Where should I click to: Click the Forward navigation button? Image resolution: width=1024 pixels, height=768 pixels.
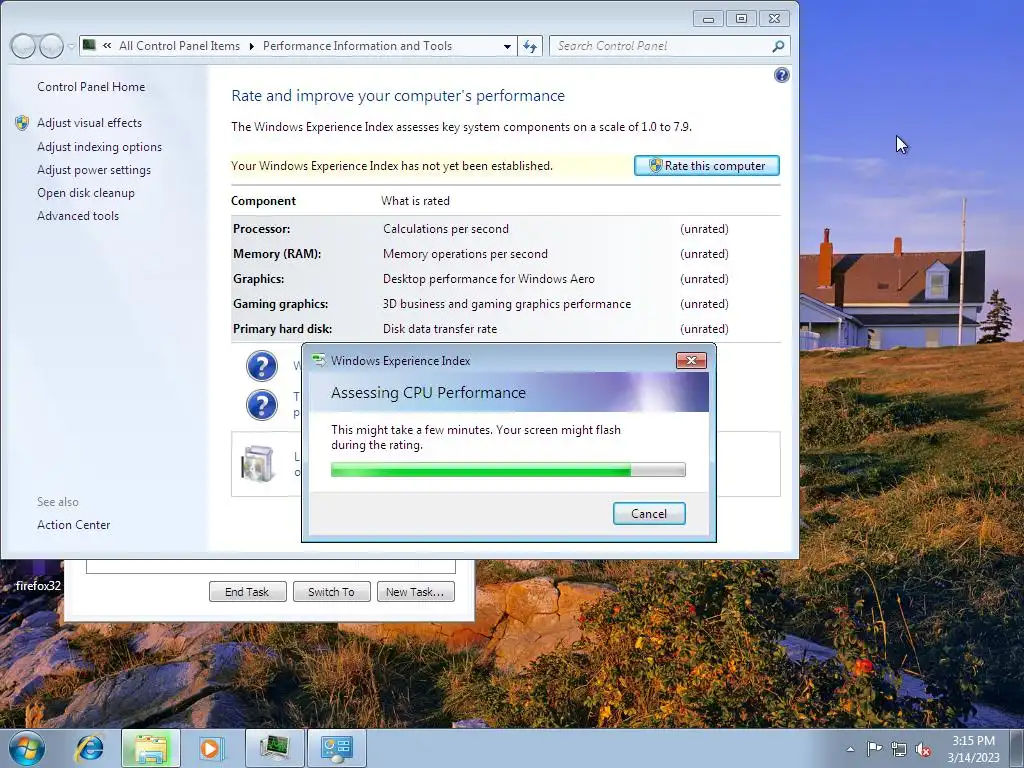tap(51, 46)
